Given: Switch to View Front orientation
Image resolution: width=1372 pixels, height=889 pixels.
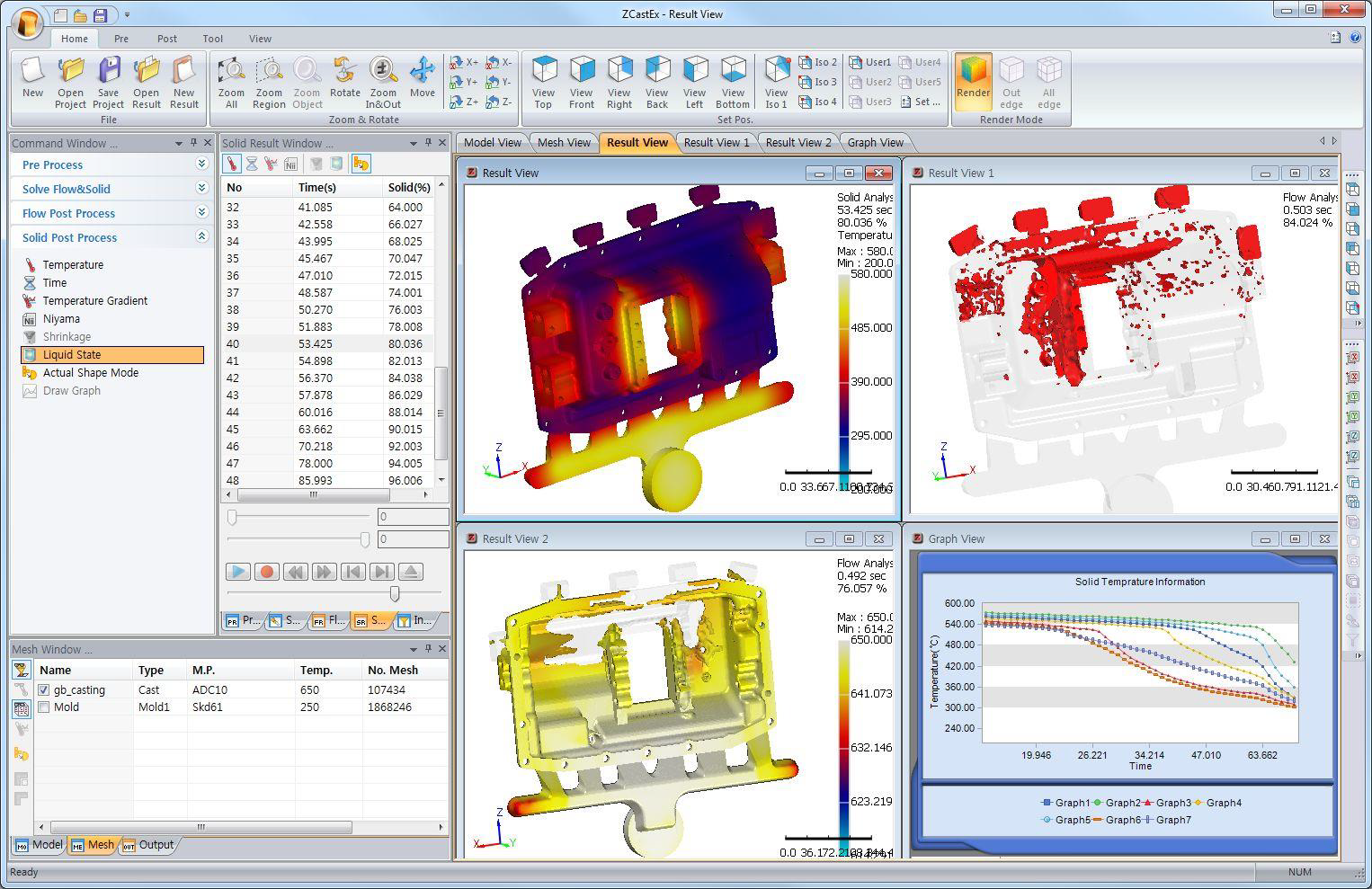Looking at the screenshot, I should (582, 82).
